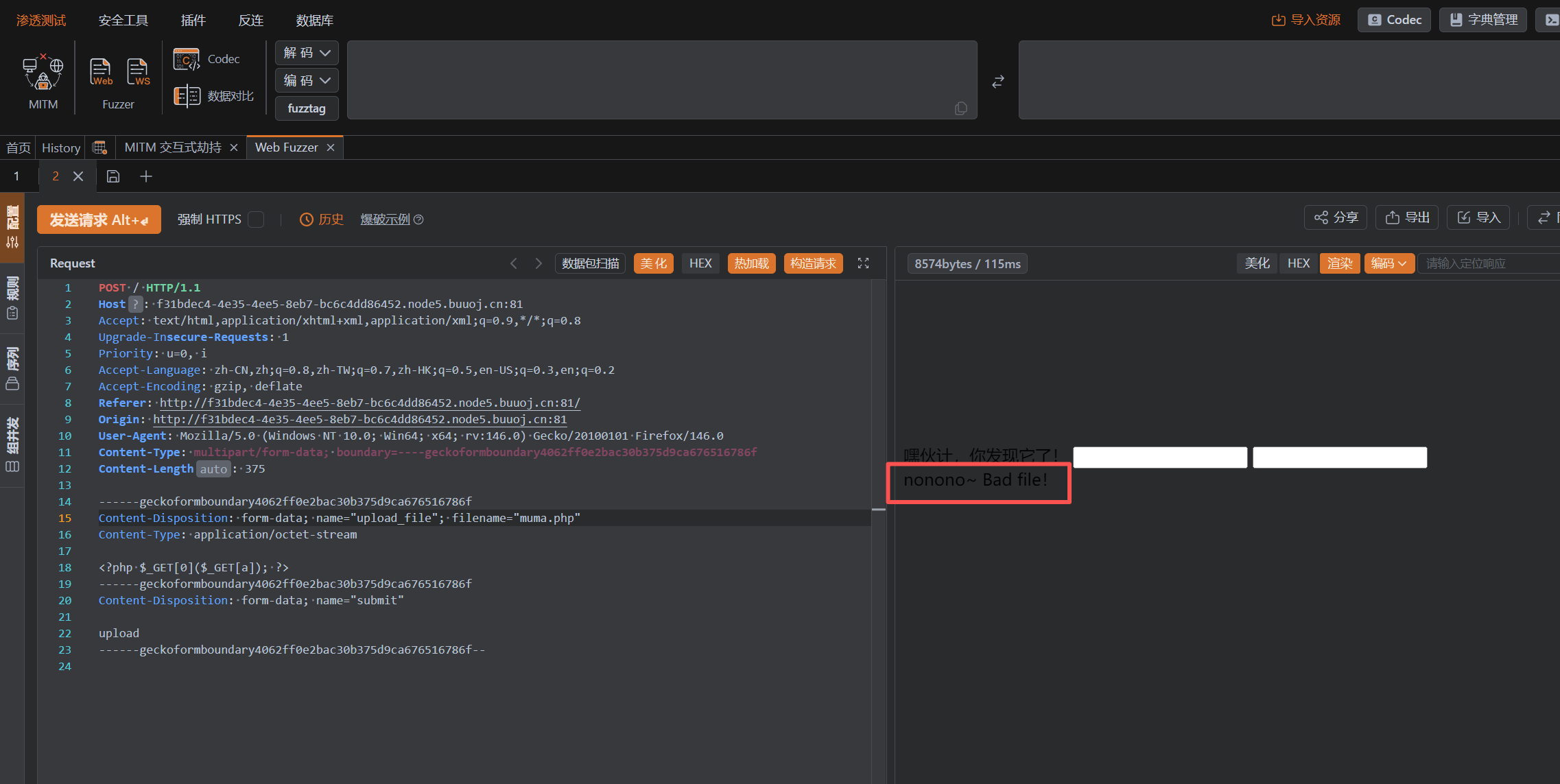Viewport: 1560px width, 784px height.
Task: Click the WS Fuzzer icon
Action: point(137,71)
